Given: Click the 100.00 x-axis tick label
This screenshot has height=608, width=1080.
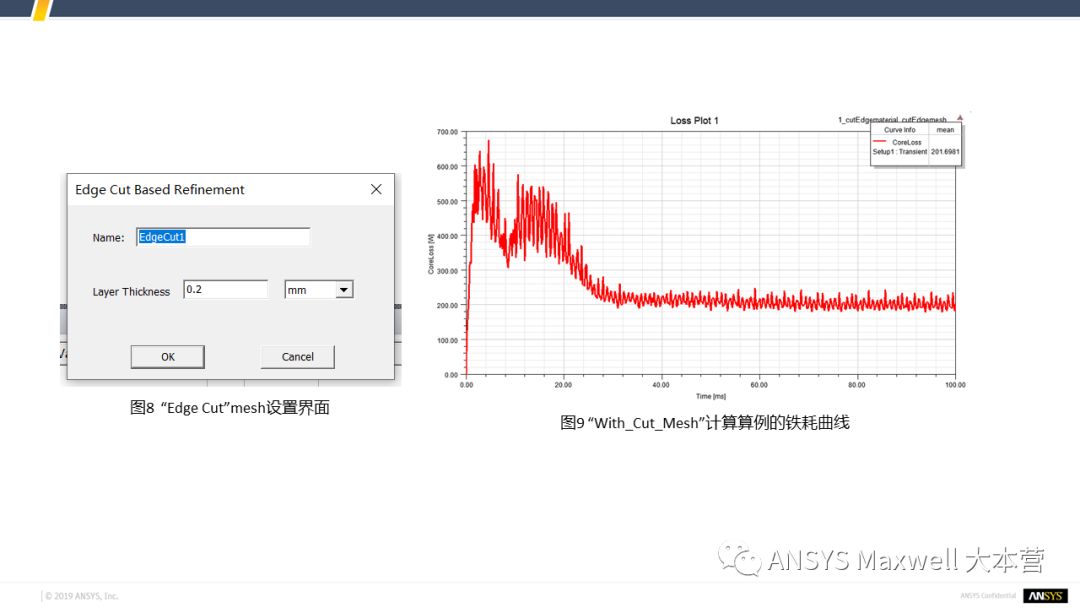Looking at the screenshot, I should coord(955,385).
